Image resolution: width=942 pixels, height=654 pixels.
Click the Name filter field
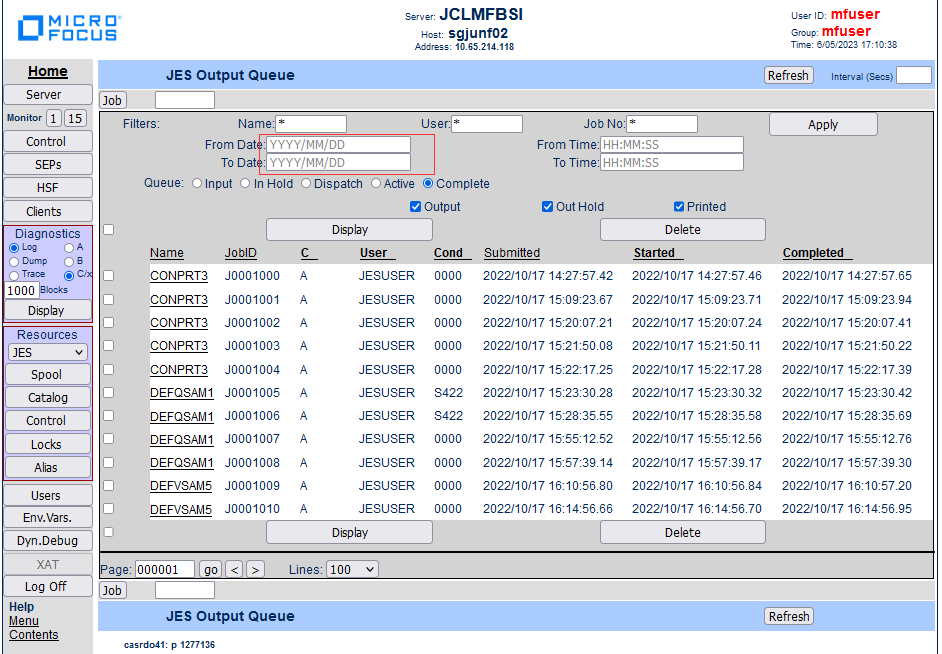tap(311, 124)
